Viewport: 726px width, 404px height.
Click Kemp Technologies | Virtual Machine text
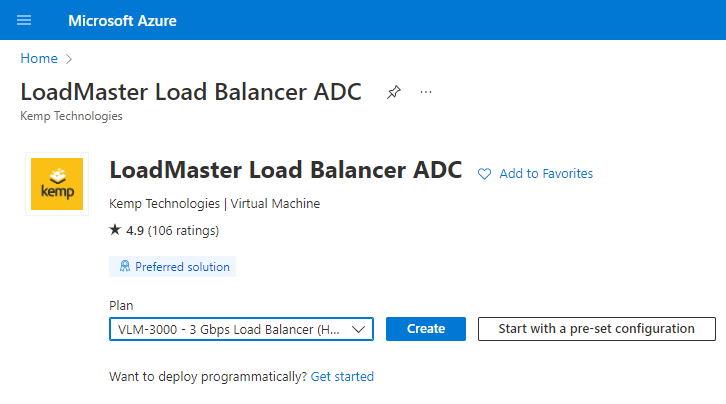tap(214, 204)
